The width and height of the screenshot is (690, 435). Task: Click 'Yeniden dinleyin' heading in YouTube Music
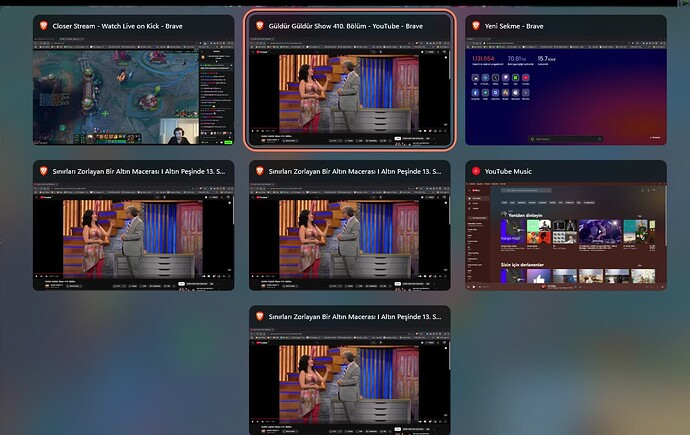[x=525, y=215]
